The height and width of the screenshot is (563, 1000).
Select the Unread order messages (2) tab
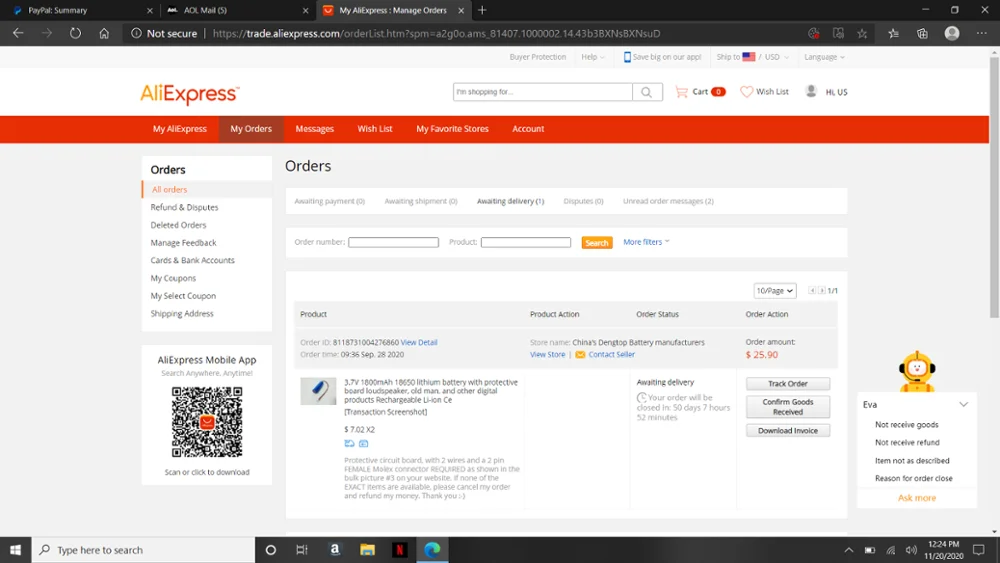click(668, 201)
